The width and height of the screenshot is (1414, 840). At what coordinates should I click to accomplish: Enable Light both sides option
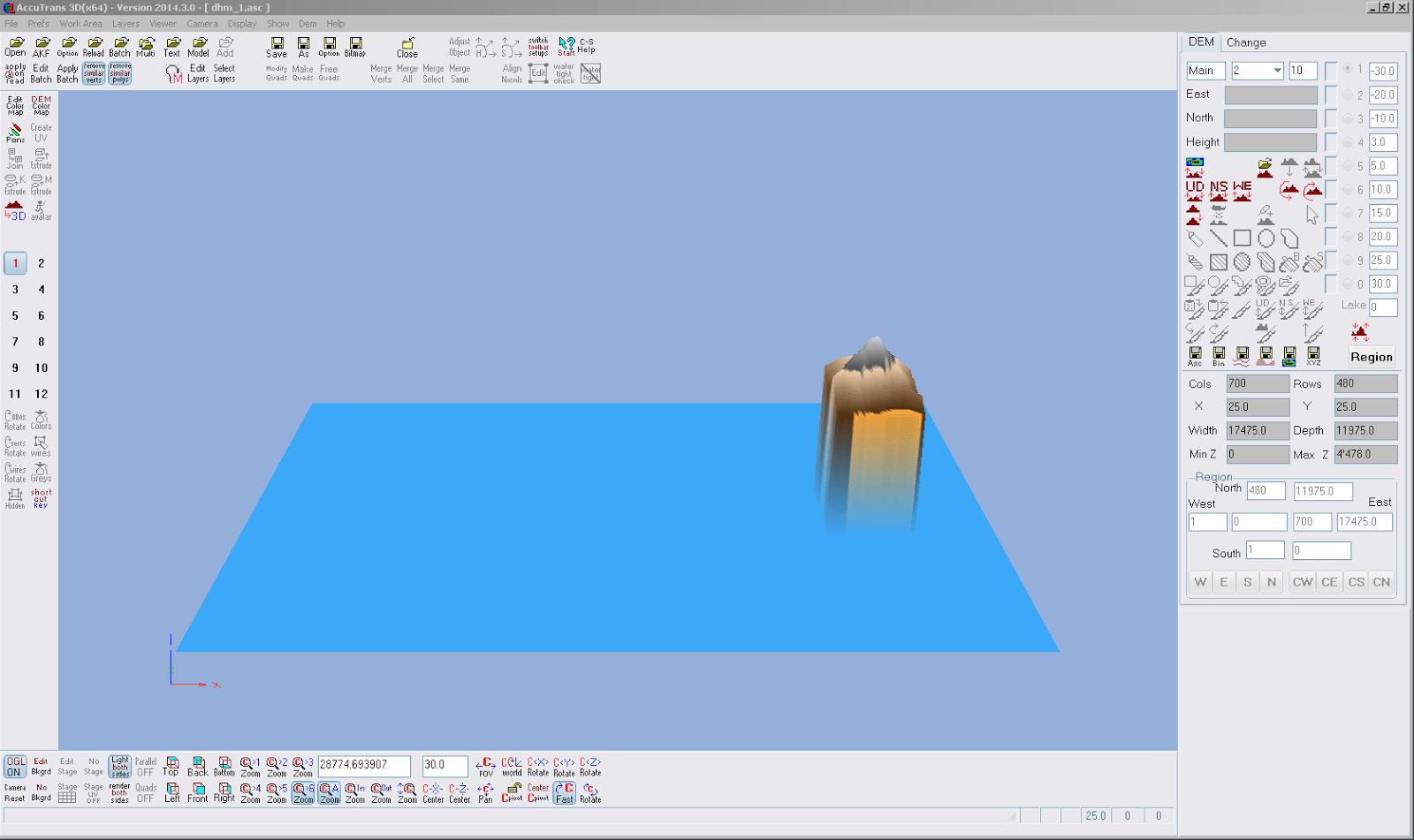(119, 767)
